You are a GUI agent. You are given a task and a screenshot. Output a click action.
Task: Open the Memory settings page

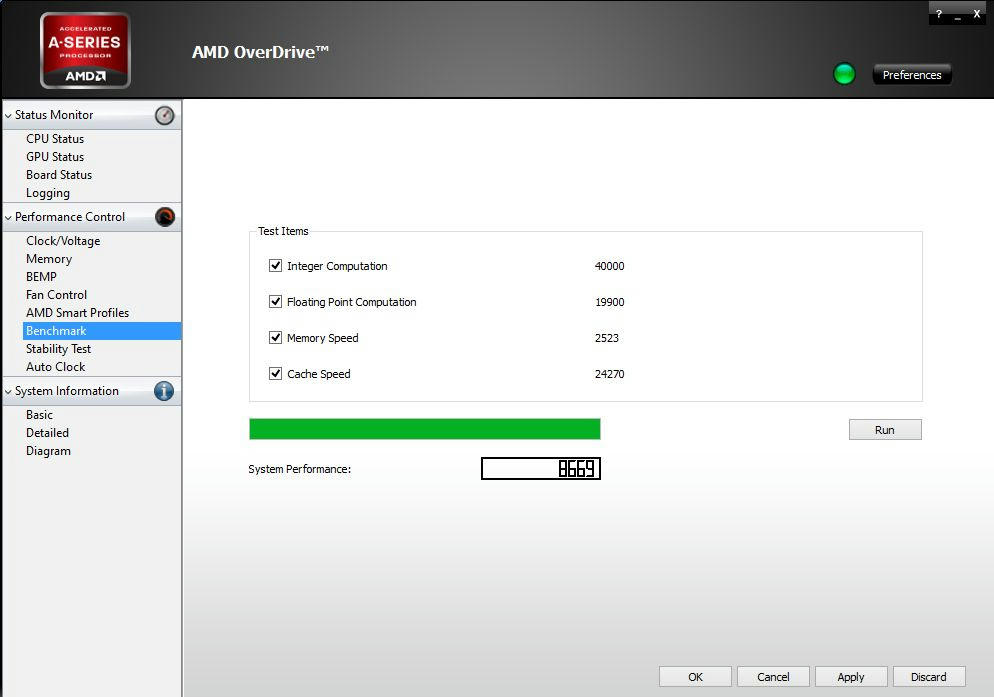point(49,259)
